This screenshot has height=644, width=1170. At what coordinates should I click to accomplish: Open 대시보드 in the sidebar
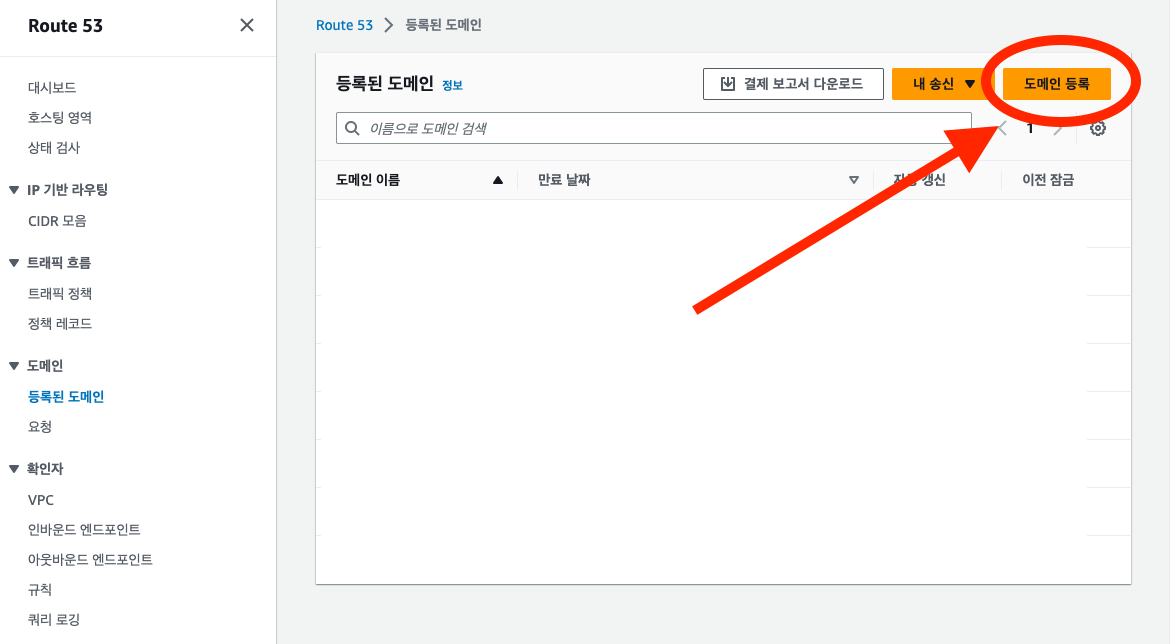coord(52,87)
